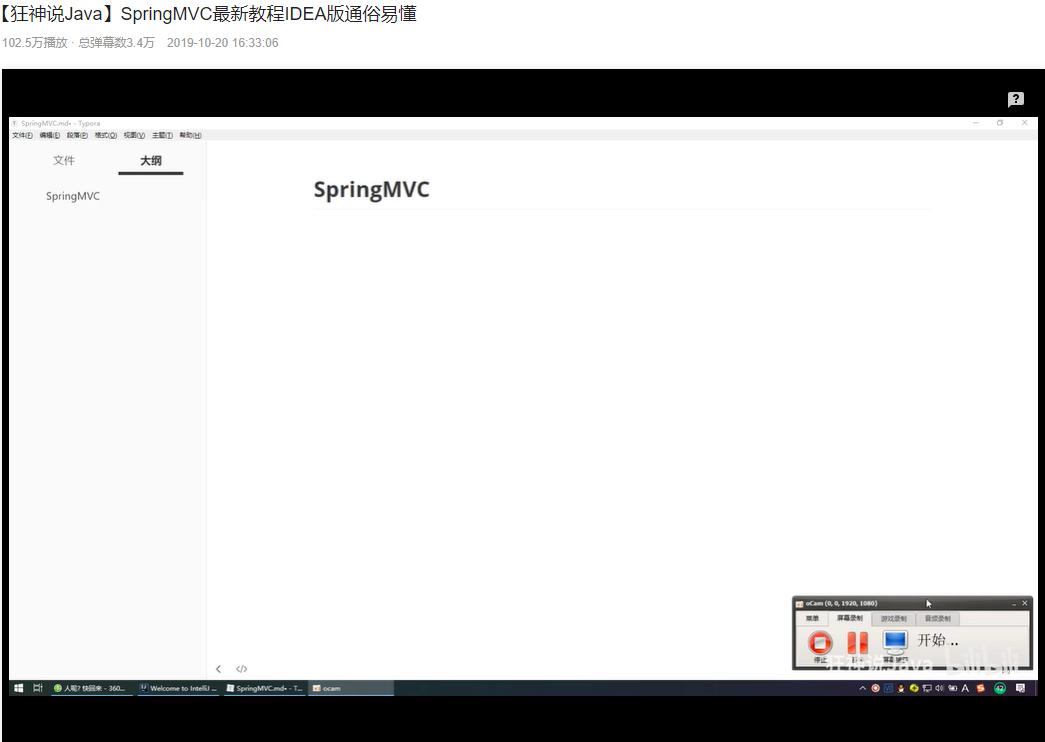The image size is (1045, 742).
Task: Click the Typora app icon in title bar
Action: click(x=15, y=123)
